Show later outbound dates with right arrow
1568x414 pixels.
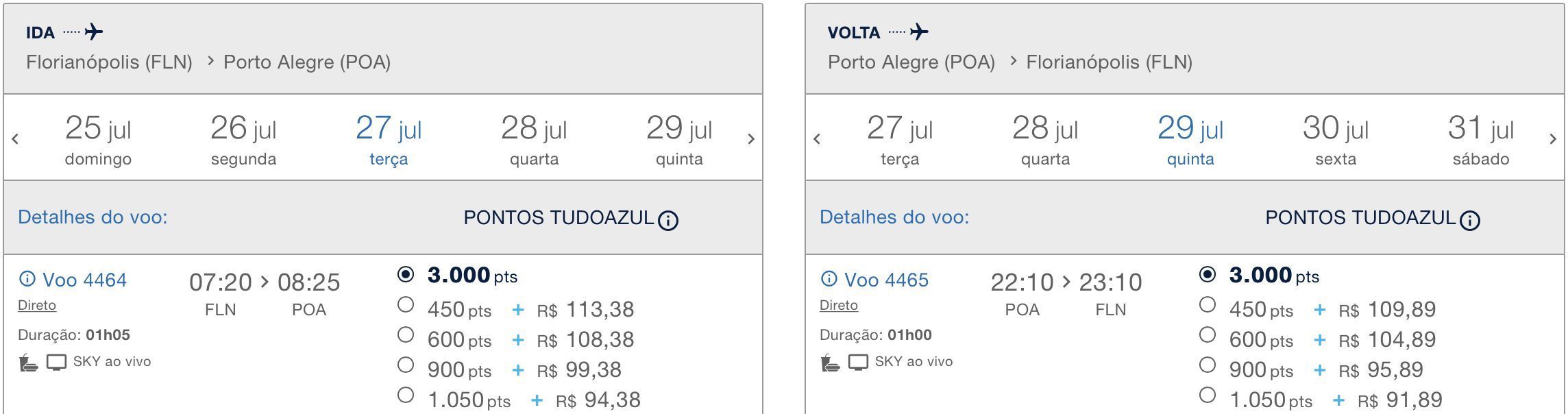pyautogui.click(x=751, y=139)
